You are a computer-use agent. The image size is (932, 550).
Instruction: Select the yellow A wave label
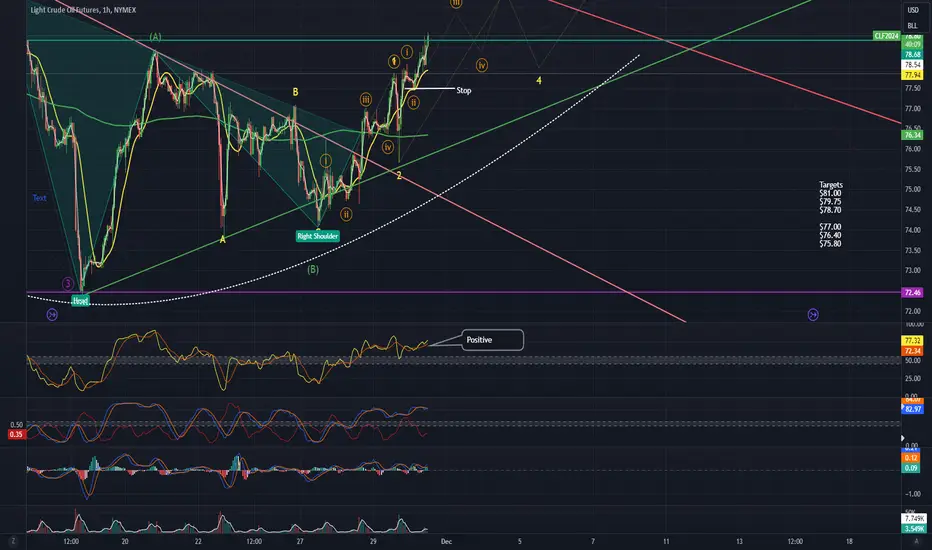223,240
